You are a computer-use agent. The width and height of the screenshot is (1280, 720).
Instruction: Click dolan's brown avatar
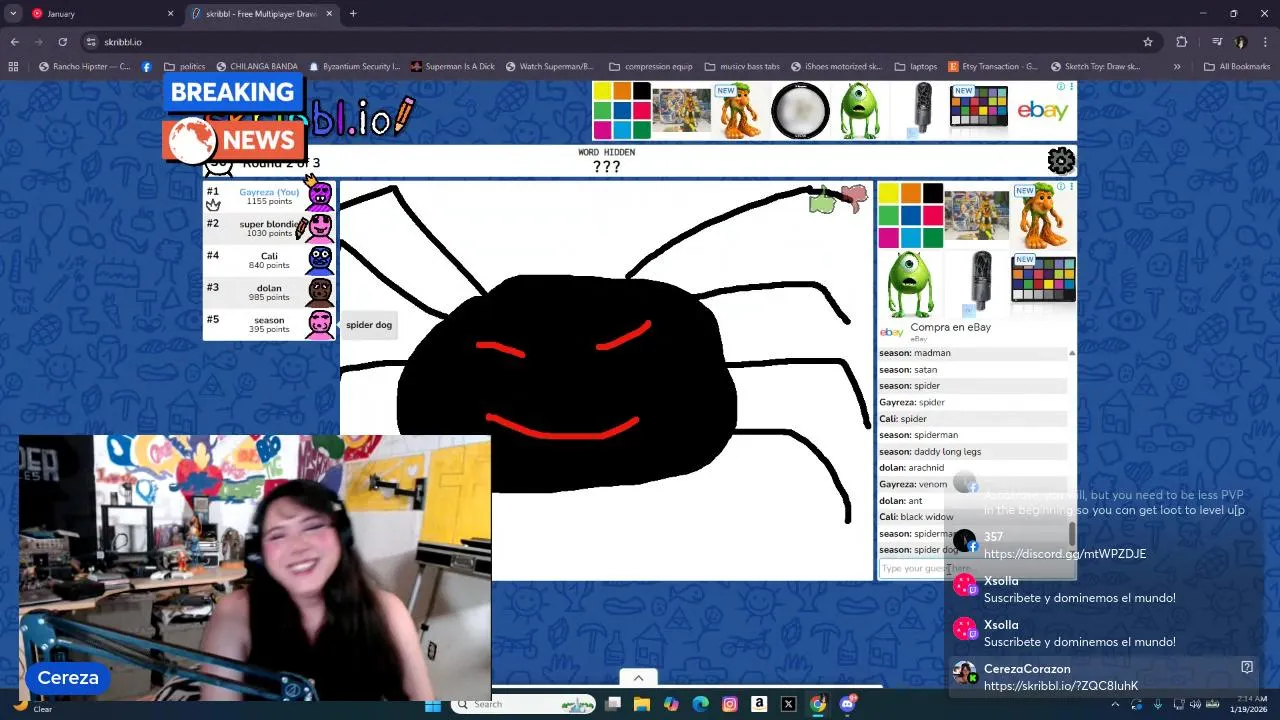point(320,292)
